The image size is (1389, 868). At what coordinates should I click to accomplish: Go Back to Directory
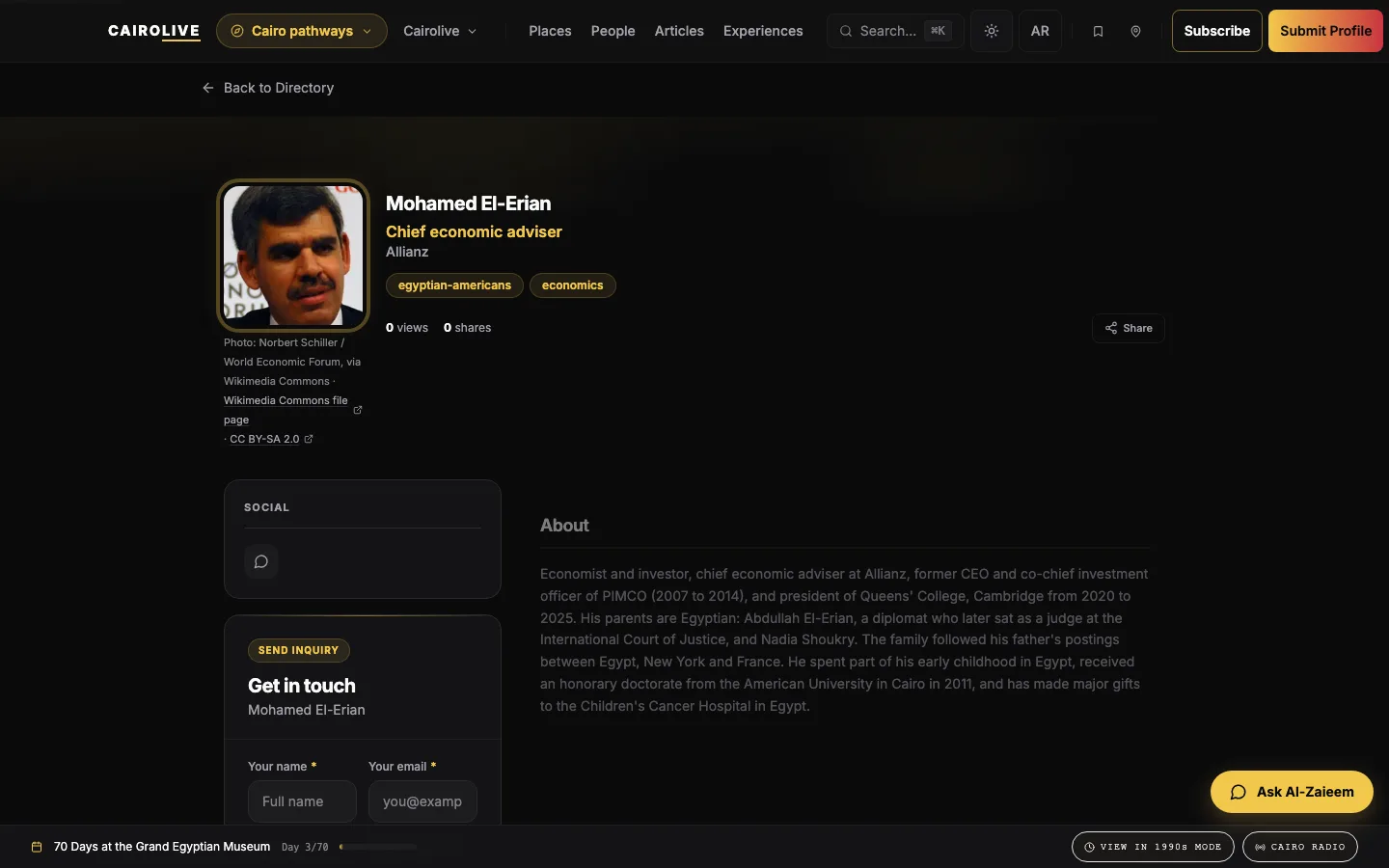tap(268, 88)
